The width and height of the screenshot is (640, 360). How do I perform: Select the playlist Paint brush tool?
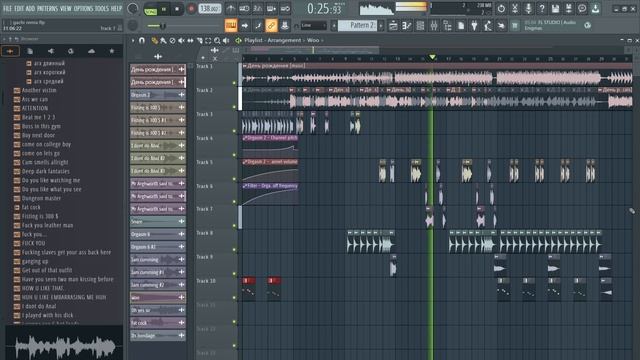[x=163, y=40]
